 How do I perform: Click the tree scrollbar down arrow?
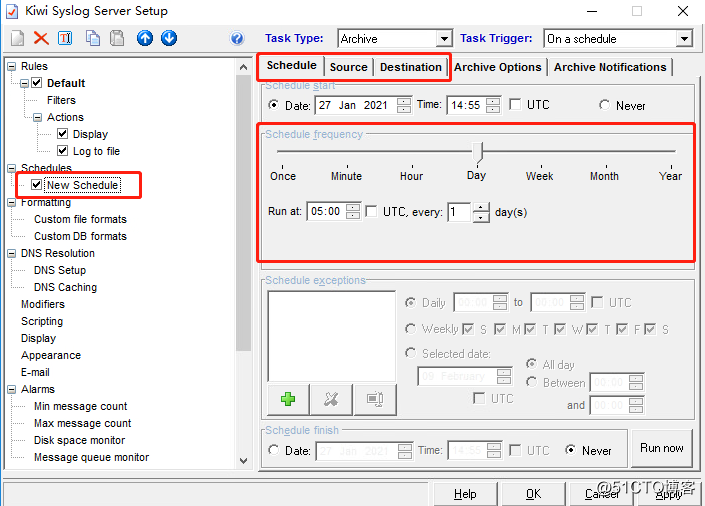click(x=243, y=461)
